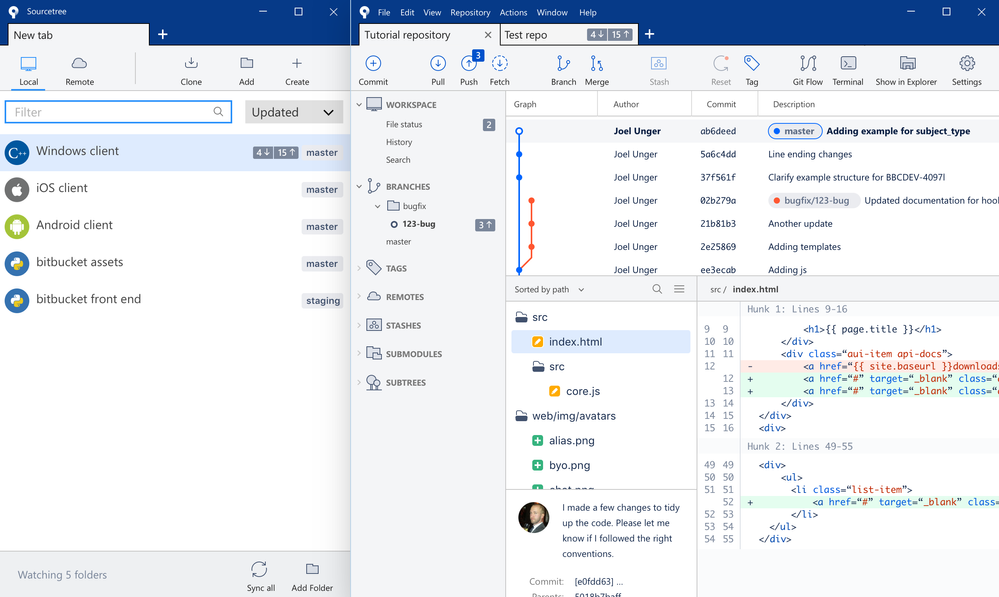Select the core.js file
Screen dimensions: 999x597
[582, 391]
